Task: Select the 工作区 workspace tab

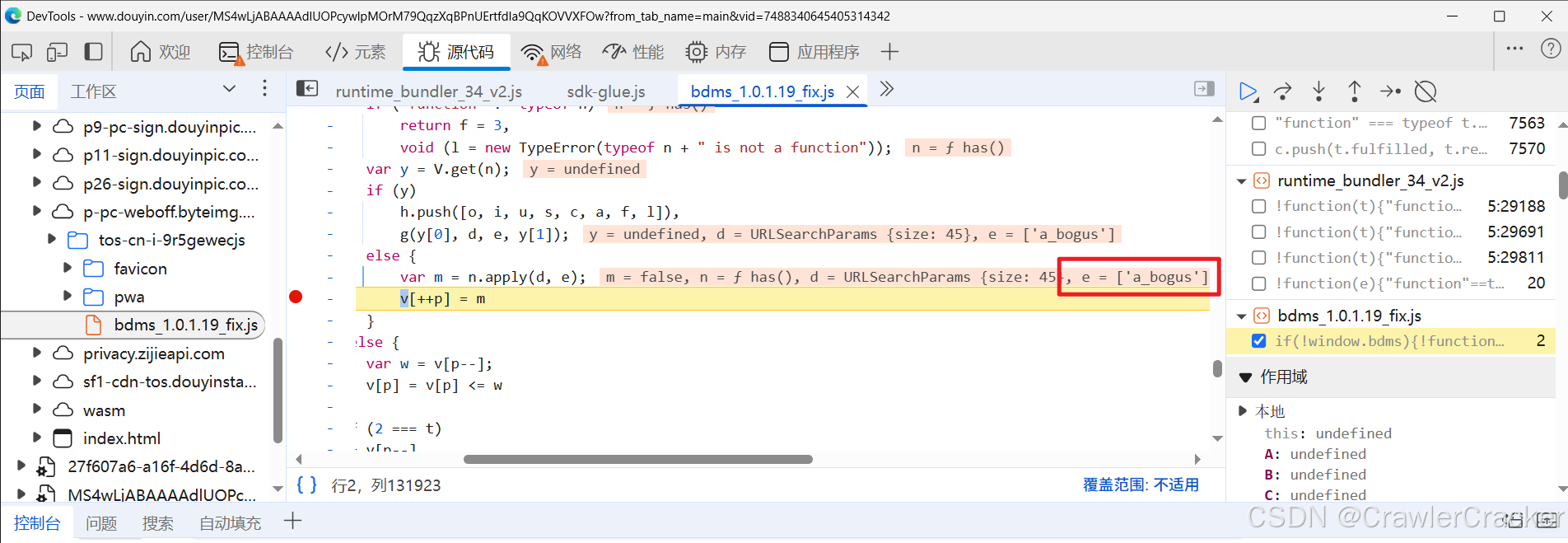Action: tap(93, 91)
